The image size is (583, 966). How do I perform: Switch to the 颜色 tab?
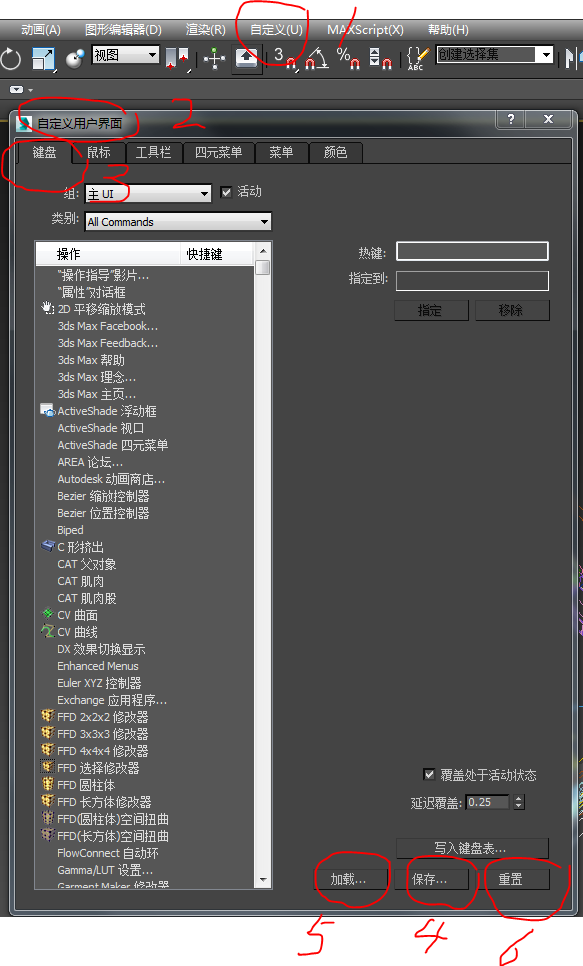335,152
